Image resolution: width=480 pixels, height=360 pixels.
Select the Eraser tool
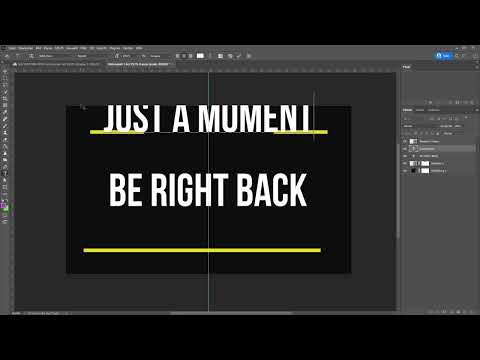click(5, 145)
